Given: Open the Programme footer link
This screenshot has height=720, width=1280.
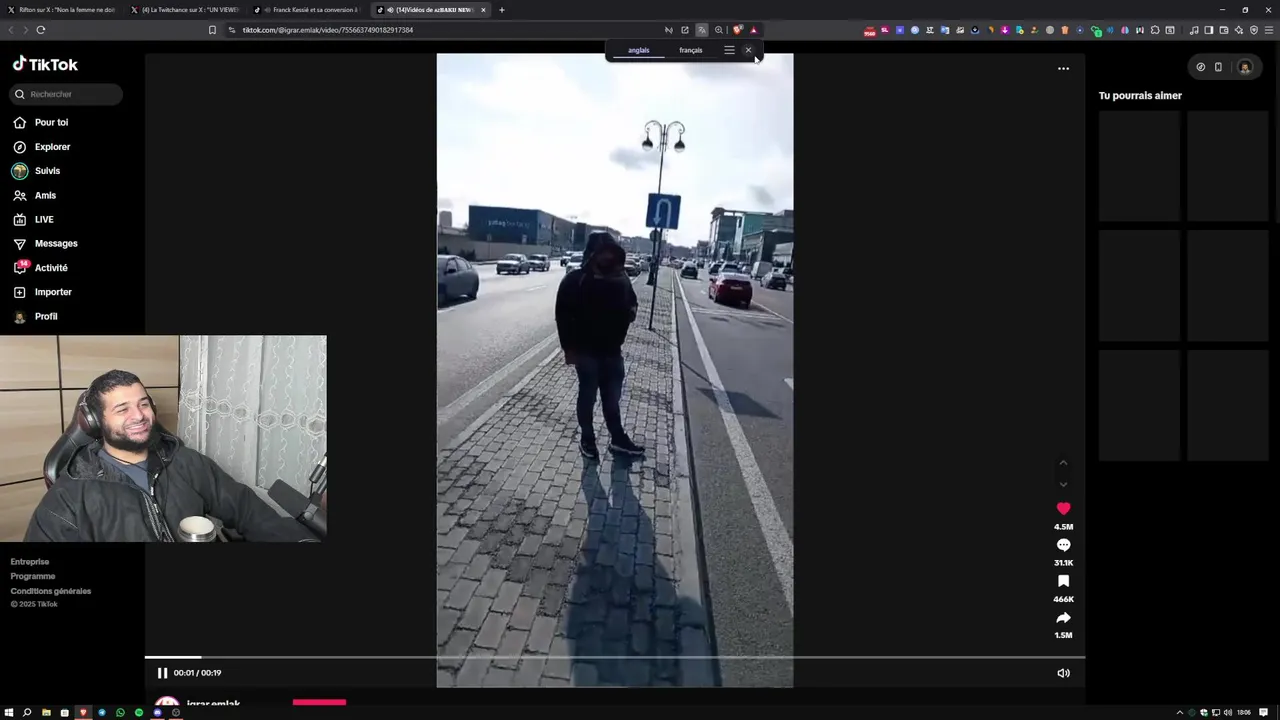Looking at the screenshot, I should click(33, 576).
